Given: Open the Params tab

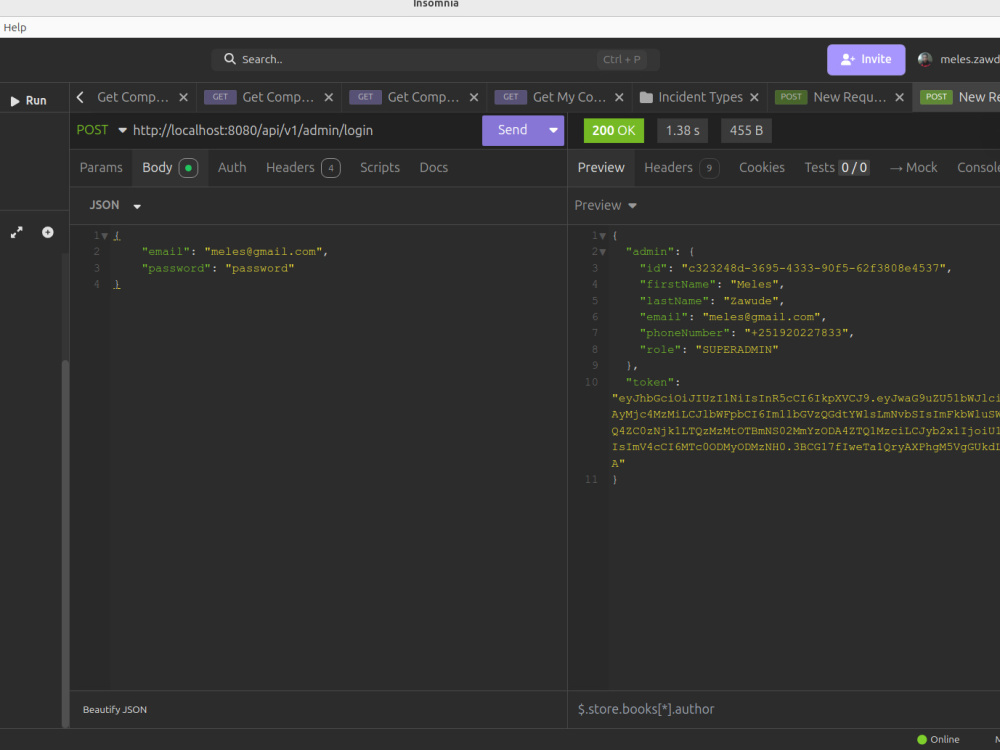Looking at the screenshot, I should pyautogui.click(x=101, y=168).
